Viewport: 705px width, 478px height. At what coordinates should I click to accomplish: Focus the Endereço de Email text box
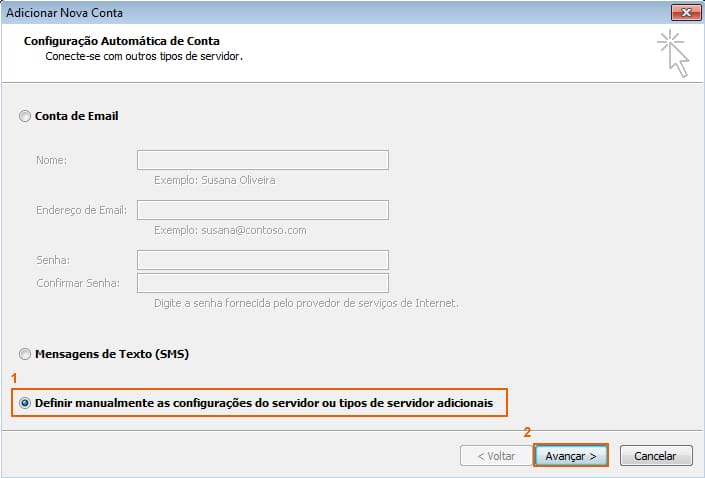pos(262,210)
